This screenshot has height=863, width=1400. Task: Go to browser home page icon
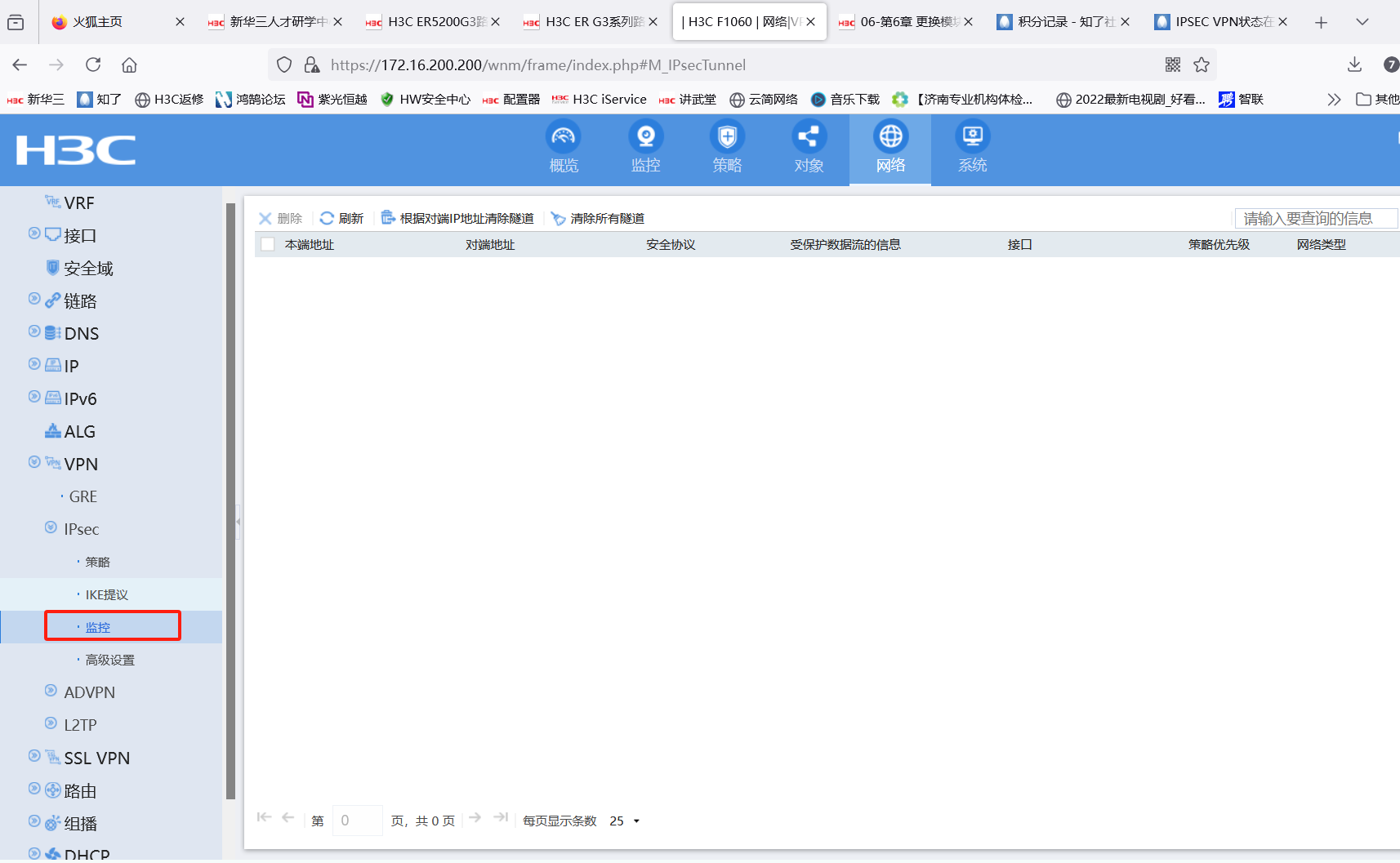pos(129,65)
